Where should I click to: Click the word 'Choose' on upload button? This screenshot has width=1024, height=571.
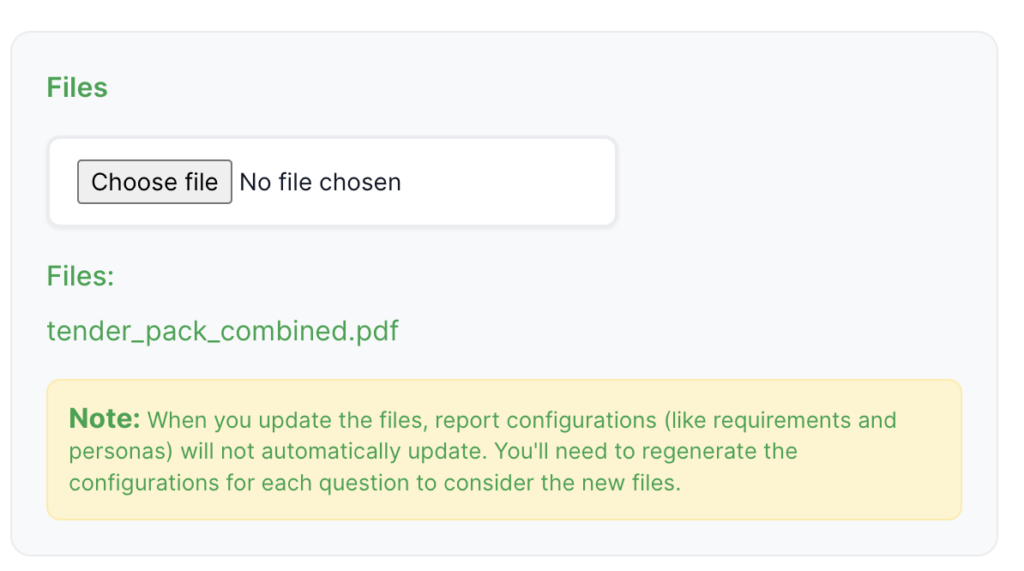tap(120, 182)
